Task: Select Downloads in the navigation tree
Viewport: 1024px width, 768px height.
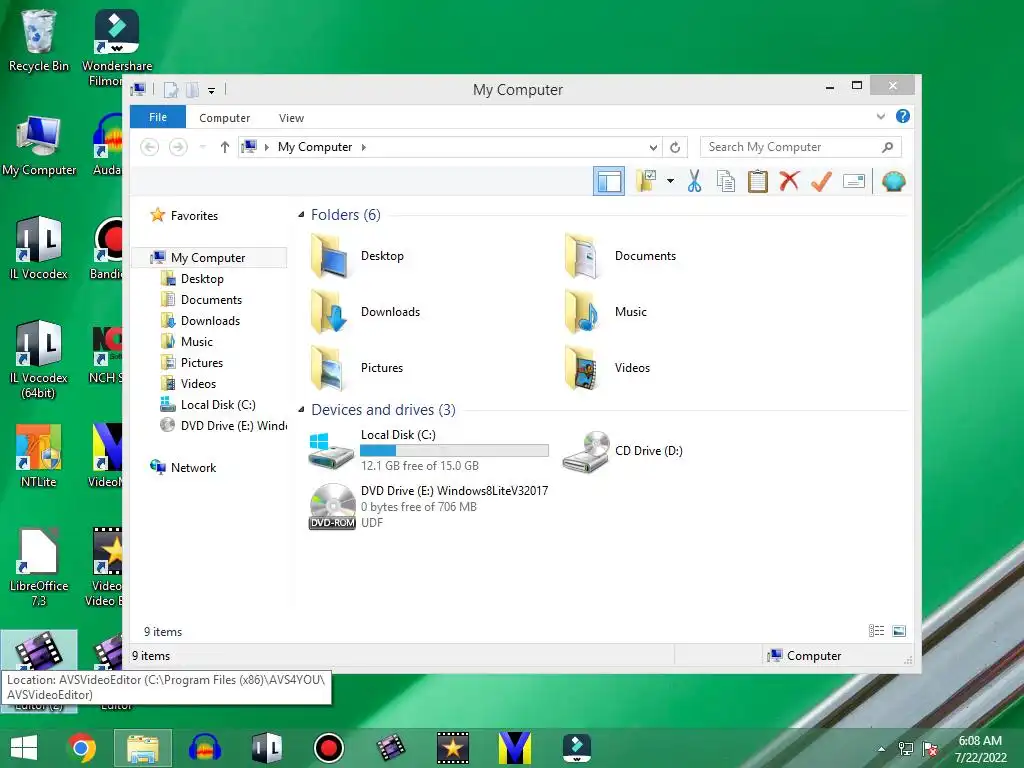Action: (x=210, y=321)
